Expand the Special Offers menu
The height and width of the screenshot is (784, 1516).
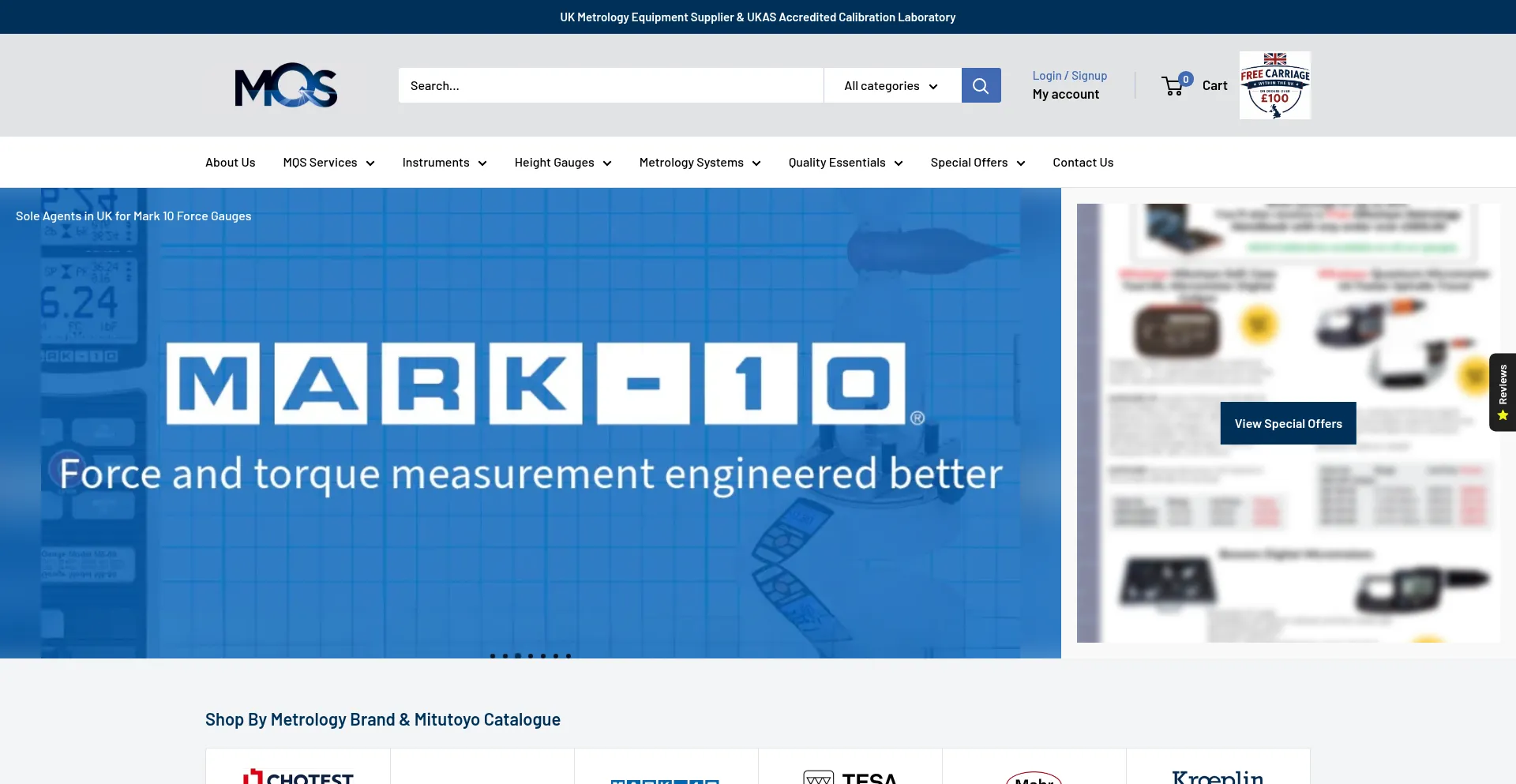pyautogui.click(x=978, y=163)
